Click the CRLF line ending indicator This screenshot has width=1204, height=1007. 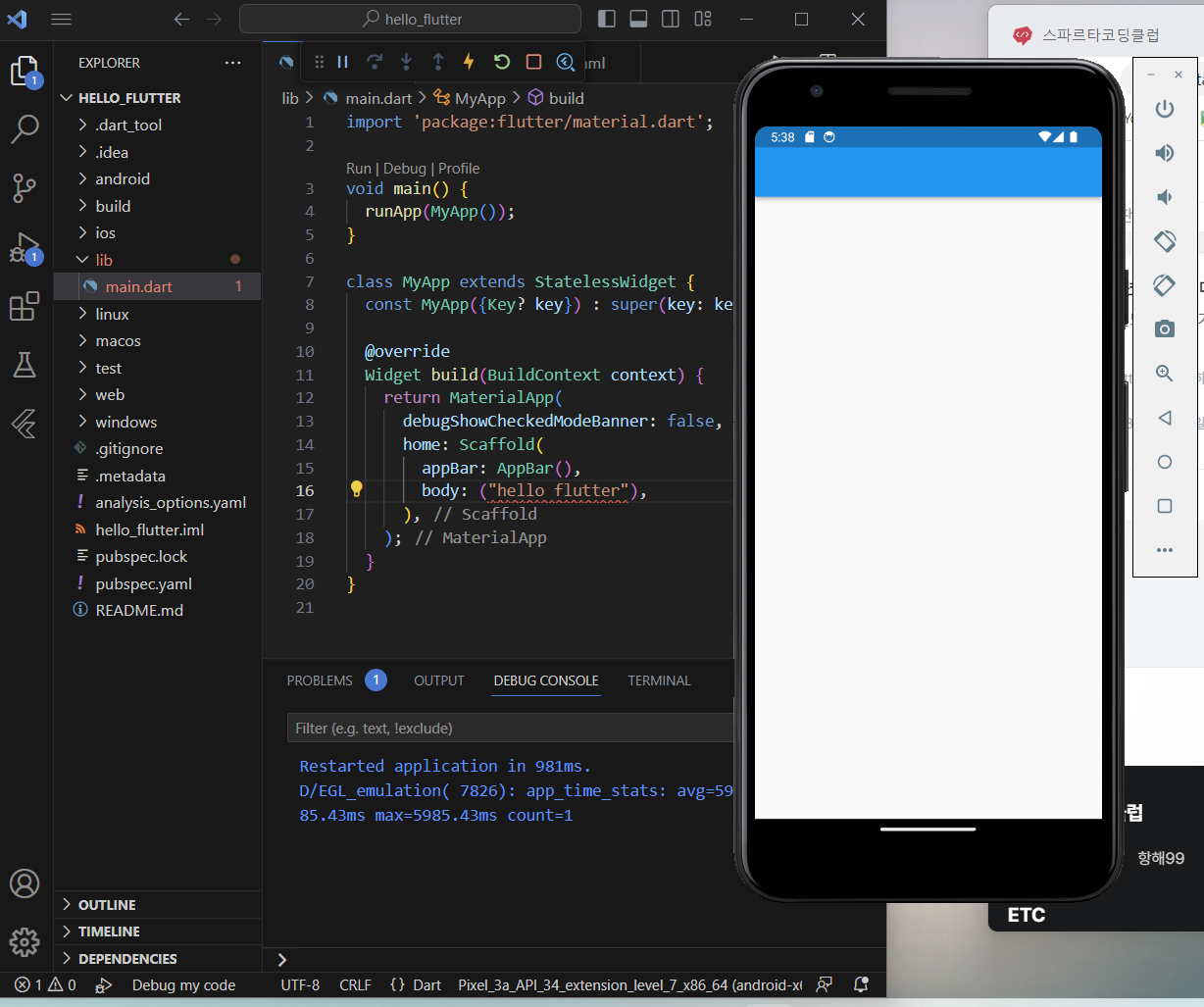pyautogui.click(x=355, y=984)
